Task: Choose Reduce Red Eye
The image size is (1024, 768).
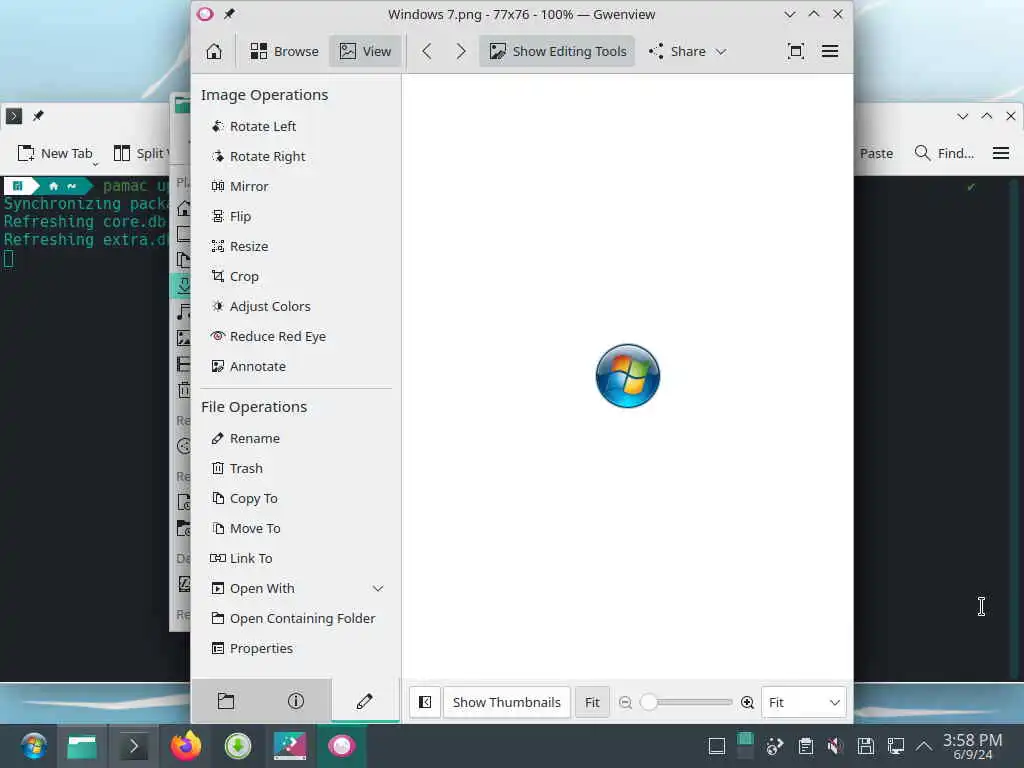Action: (268, 336)
